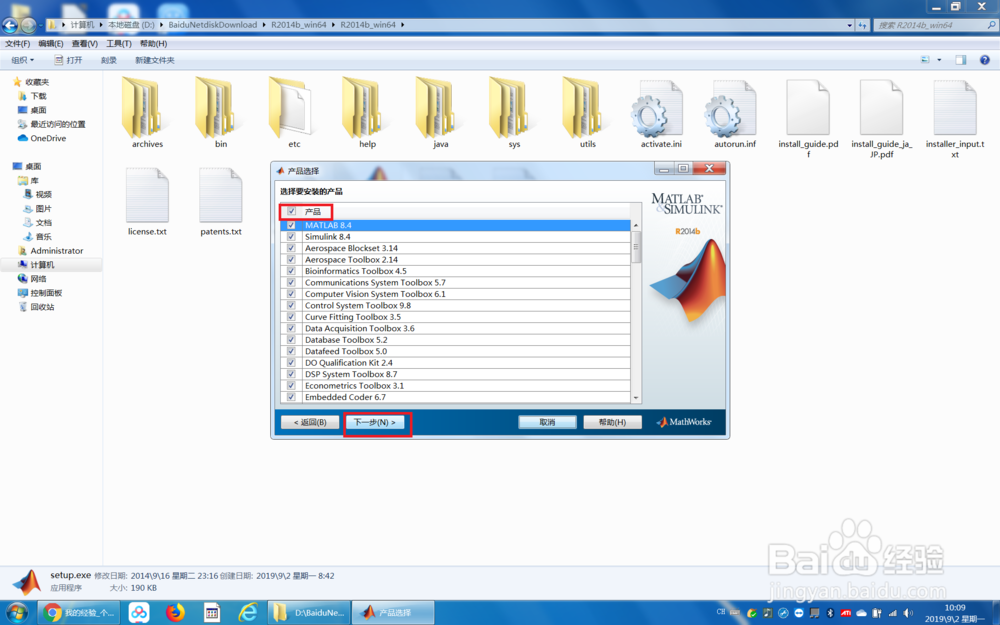Open the etc folder

[294, 113]
